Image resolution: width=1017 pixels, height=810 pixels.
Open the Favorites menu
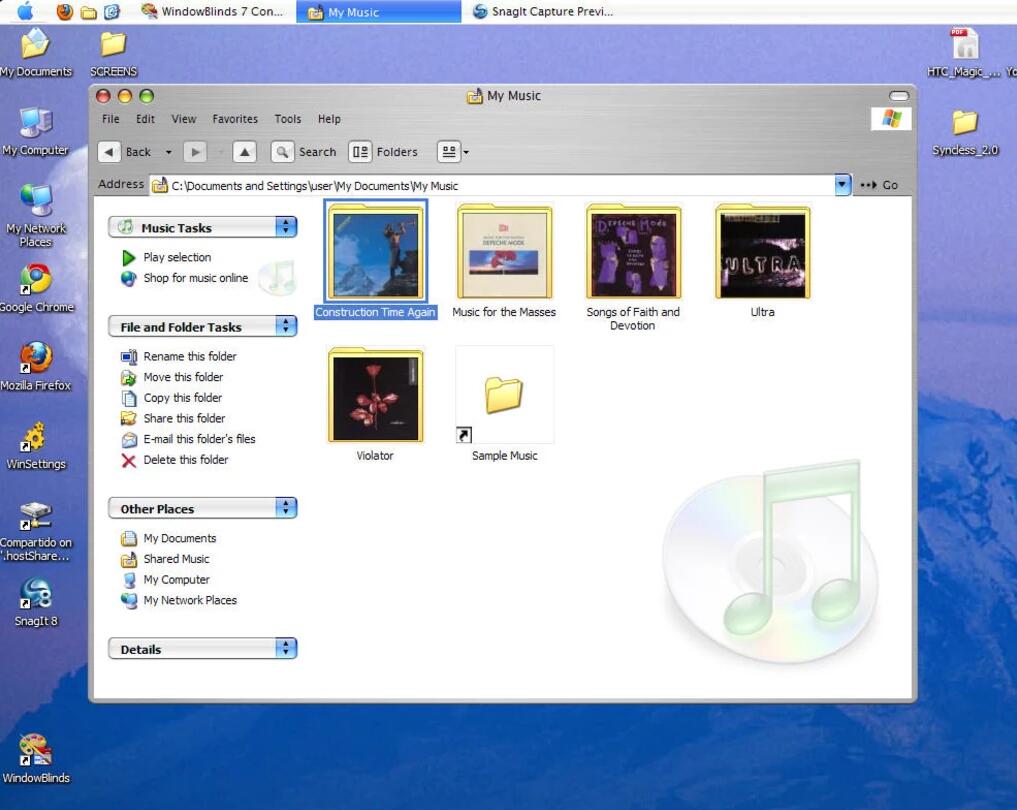click(x=234, y=119)
